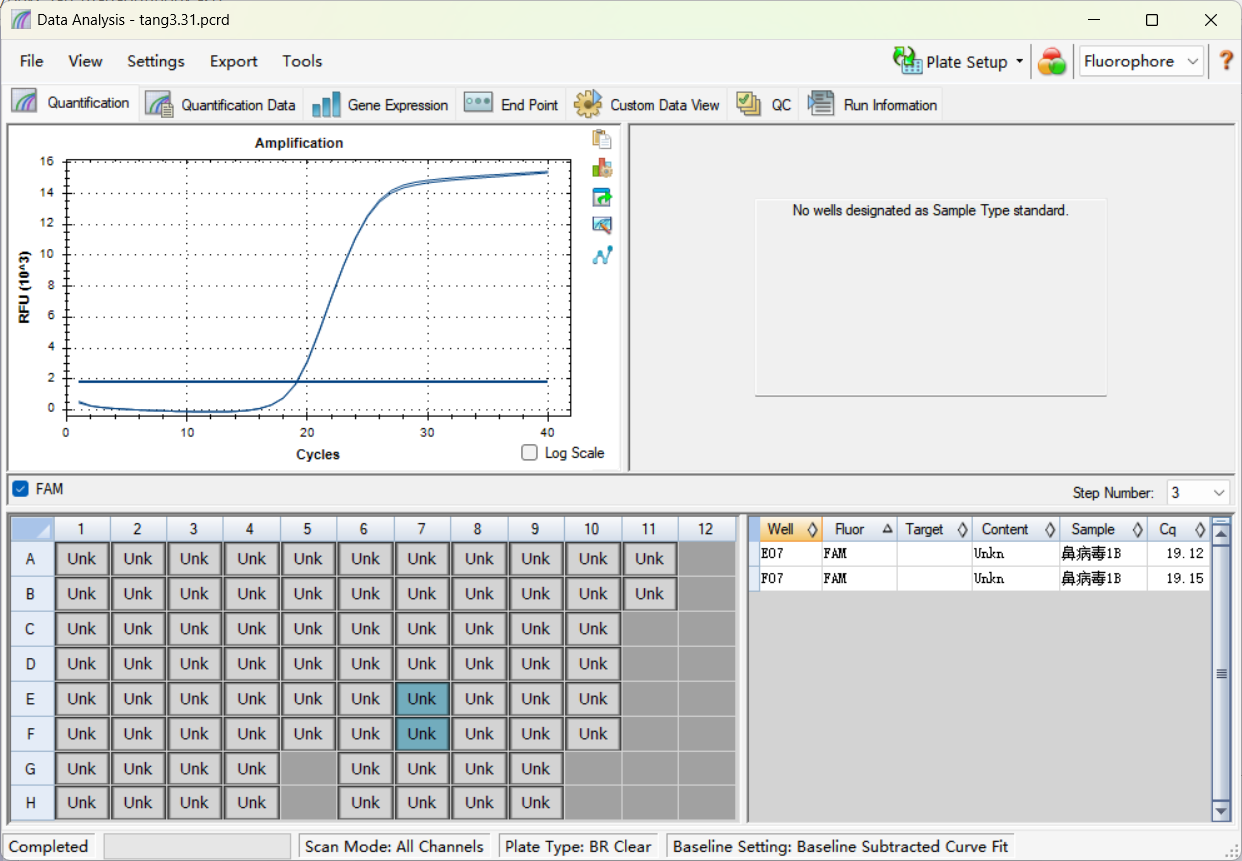
Task: Toggle well E7 selection
Action: [422, 699]
